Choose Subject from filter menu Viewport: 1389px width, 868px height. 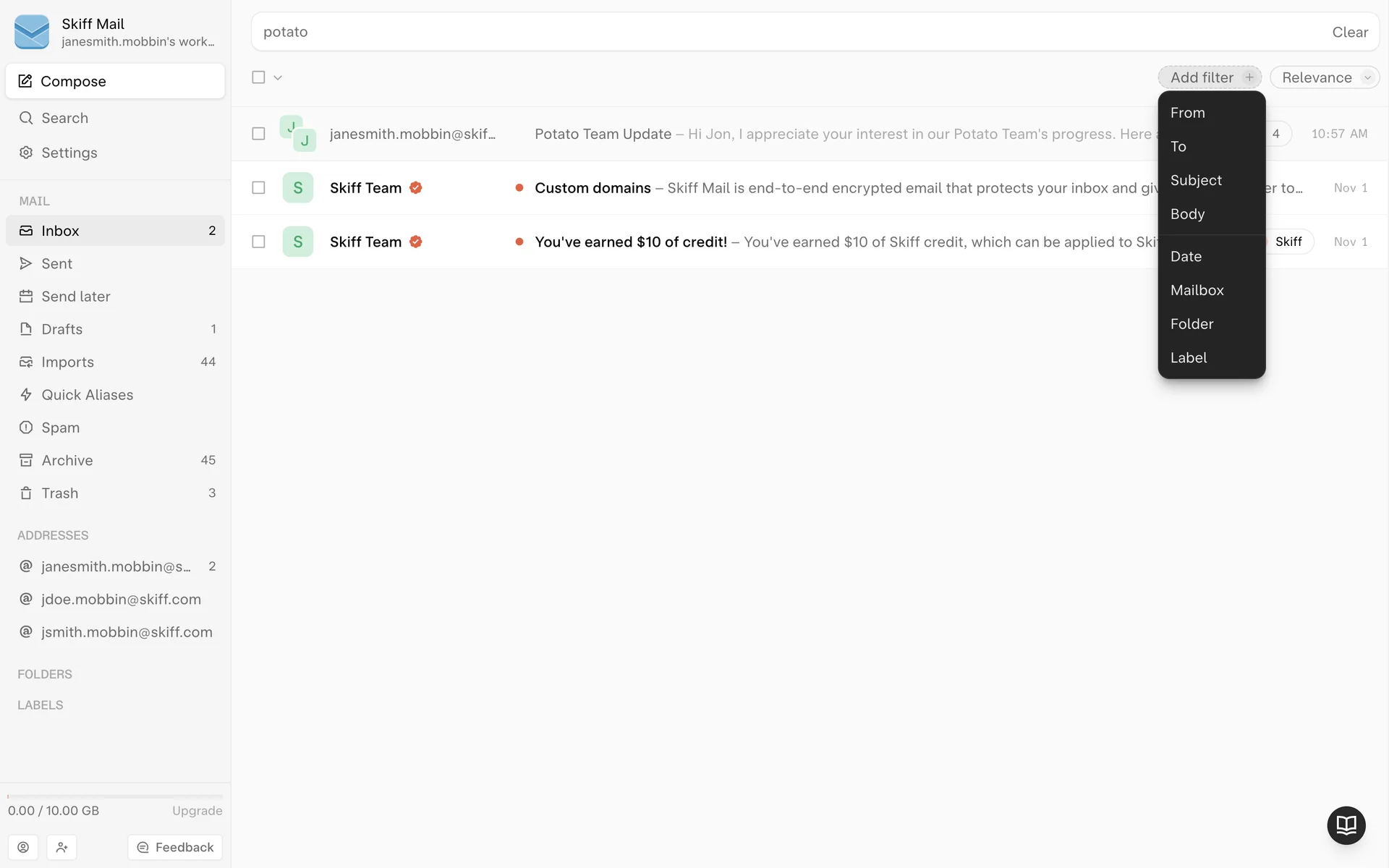pos(1196,180)
